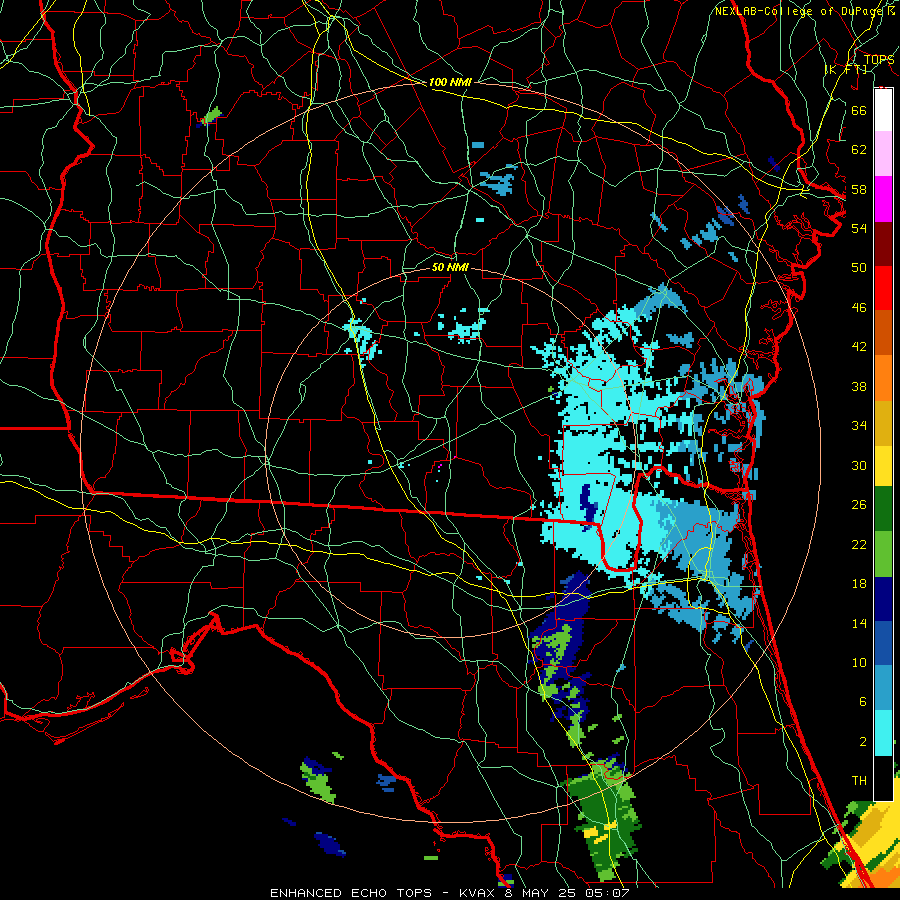Click the "100 NMI" range ring label

click(450, 82)
